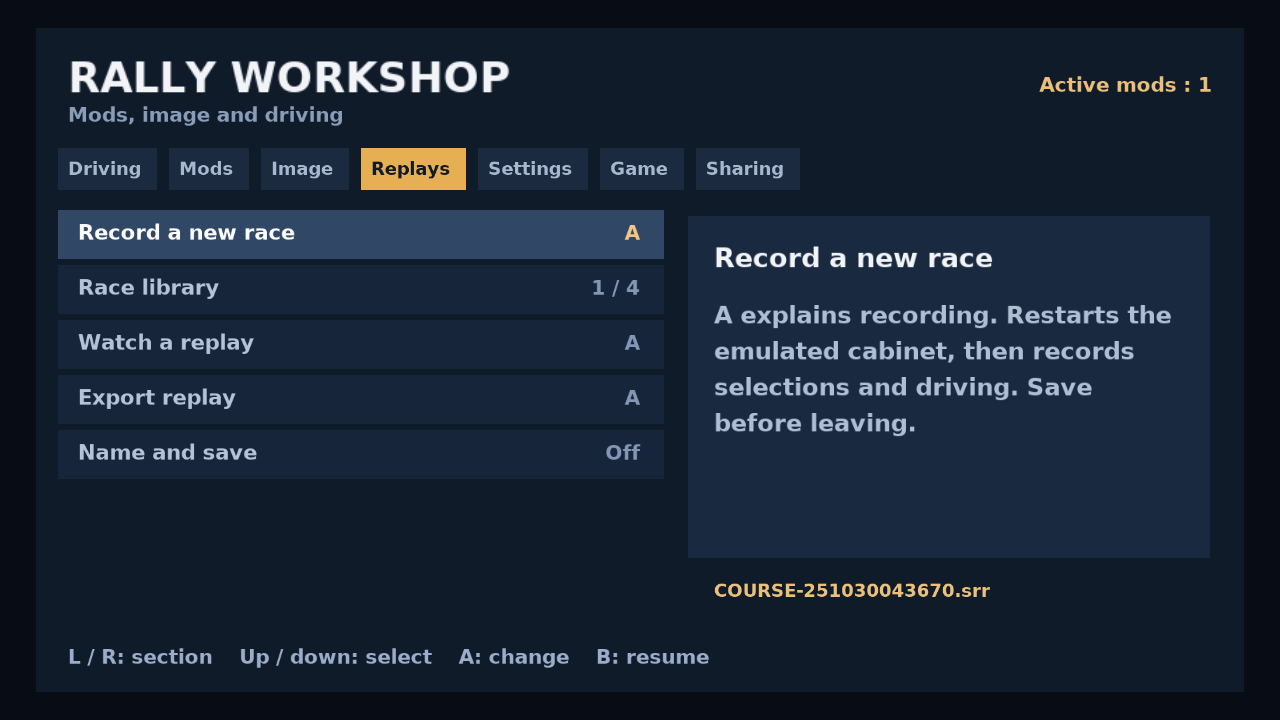Open the Race library row
Viewport: 1280px width, 720px height.
(361, 289)
